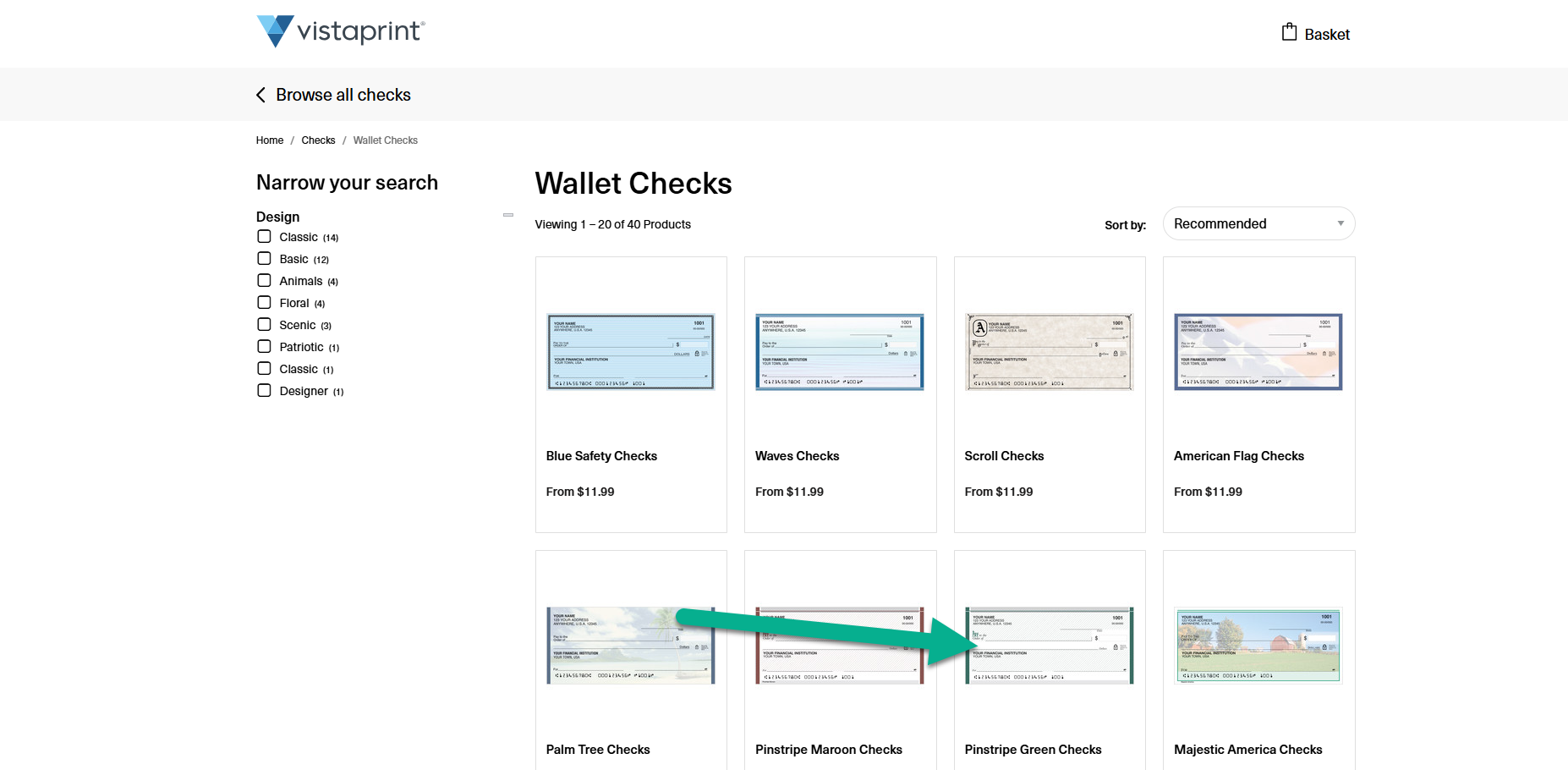This screenshot has height=770, width=1568.
Task: Check the Patriotic design filter
Action: [264, 347]
